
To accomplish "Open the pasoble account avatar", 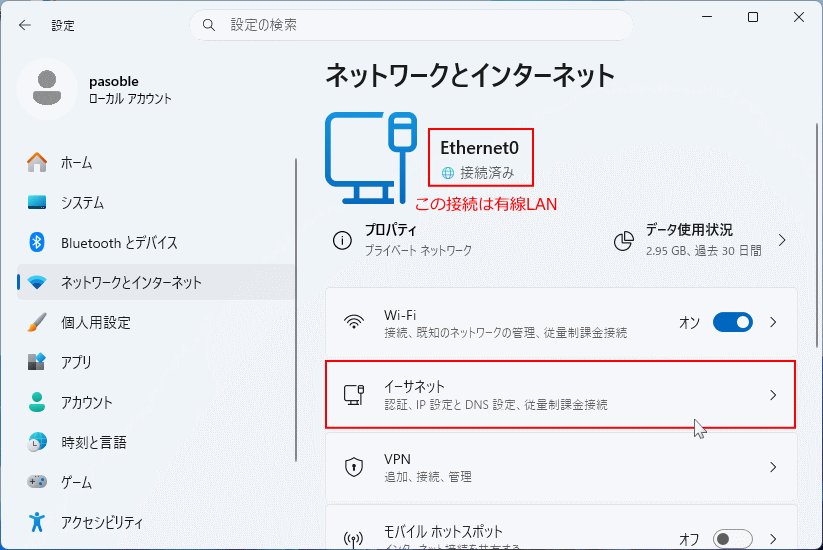I will [x=47, y=88].
